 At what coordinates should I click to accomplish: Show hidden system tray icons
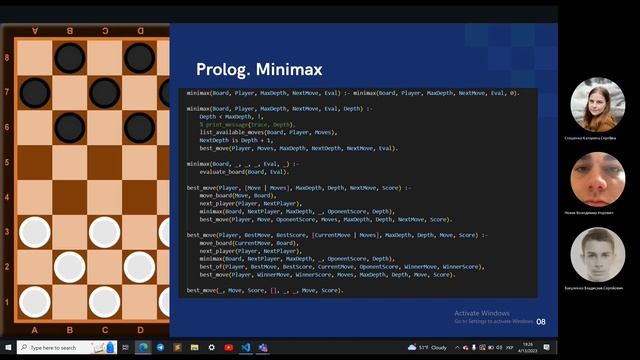coord(457,347)
